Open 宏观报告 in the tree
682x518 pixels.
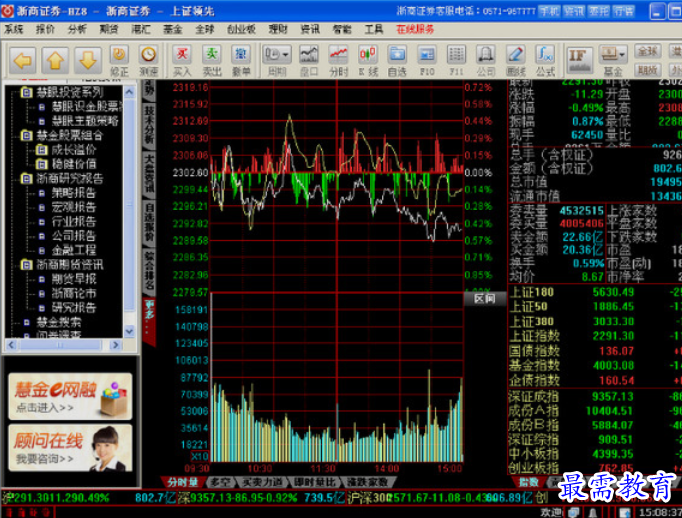point(74,207)
